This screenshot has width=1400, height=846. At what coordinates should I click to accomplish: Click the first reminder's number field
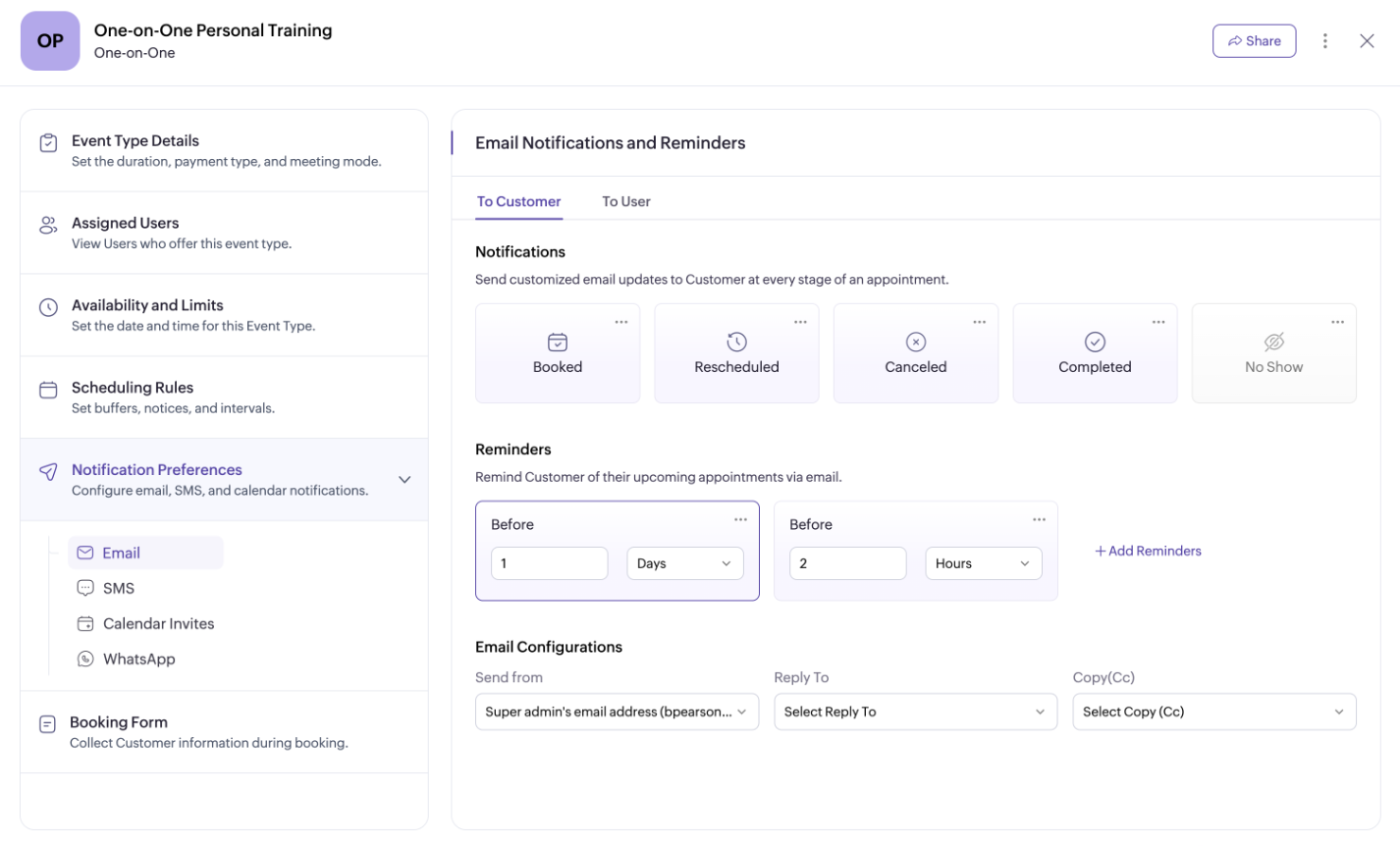550,563
